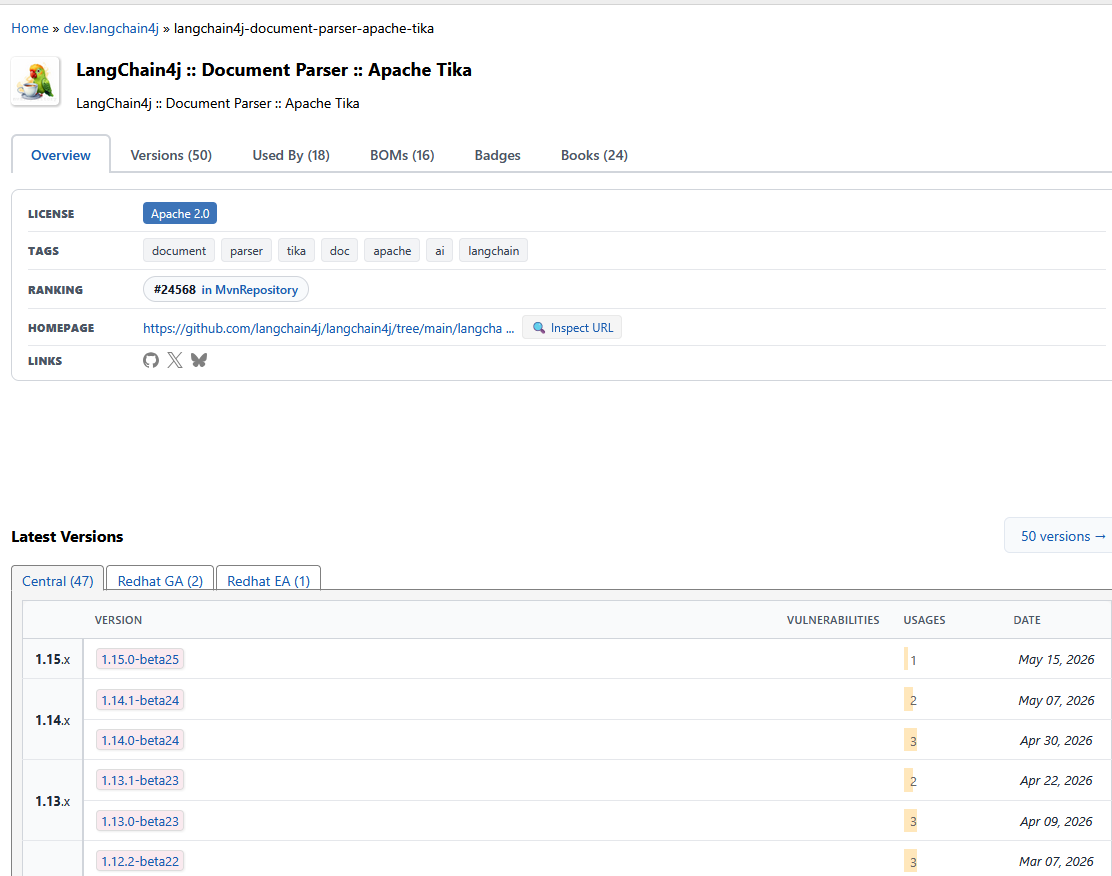Select the Redhat GA (2) repository tab
This screenshot has height=876, width=1112.
pyautogui.click(x=160, y=581)
